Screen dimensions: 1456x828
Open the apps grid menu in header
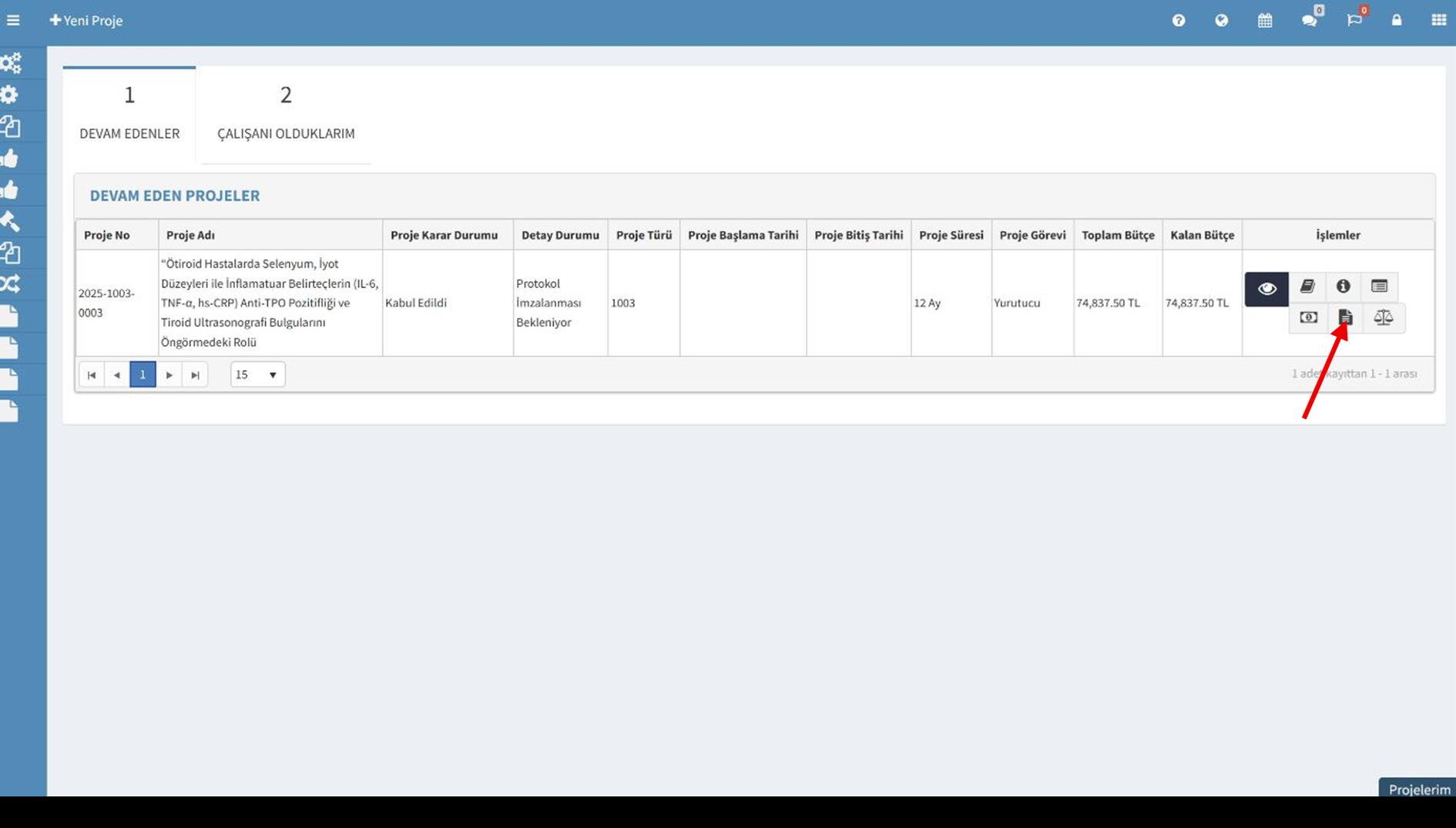coord(1438,21)
